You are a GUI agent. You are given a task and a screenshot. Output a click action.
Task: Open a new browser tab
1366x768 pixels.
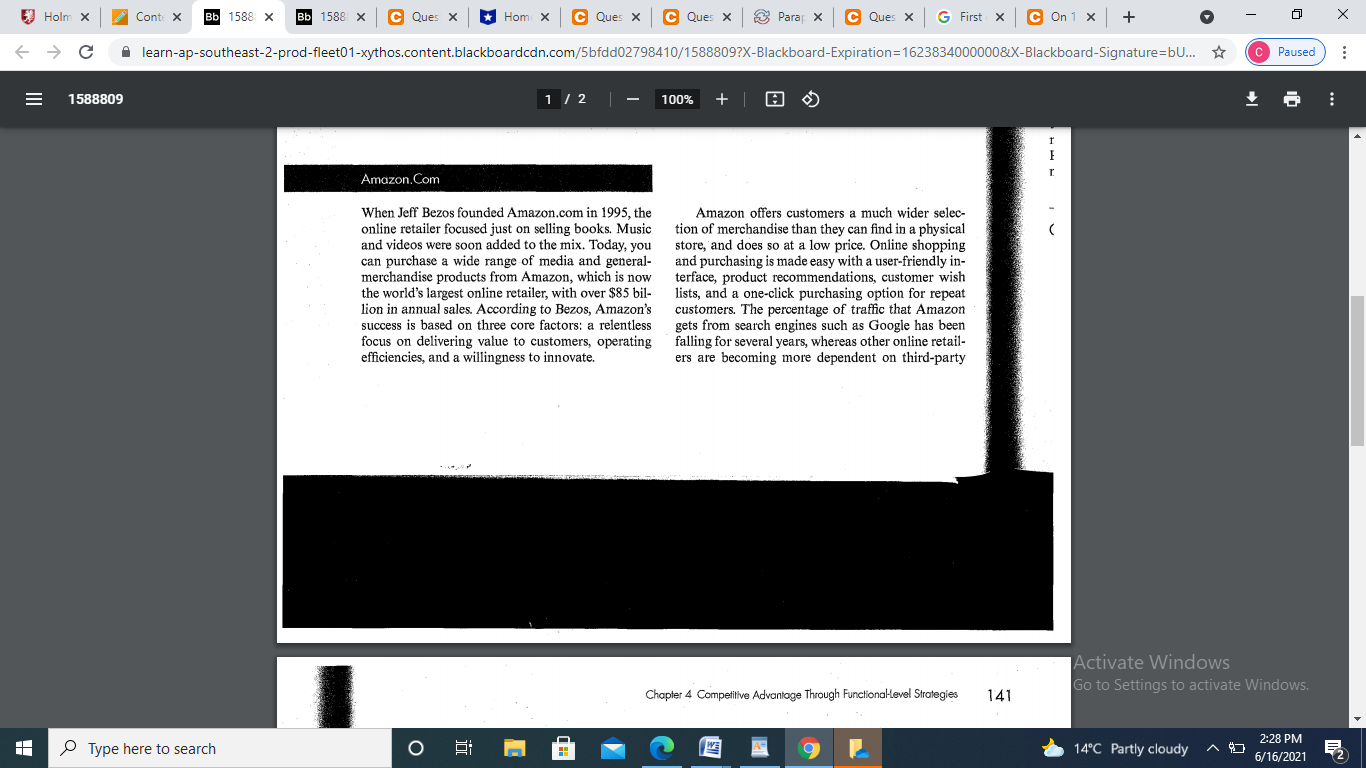click(1128, 16)
